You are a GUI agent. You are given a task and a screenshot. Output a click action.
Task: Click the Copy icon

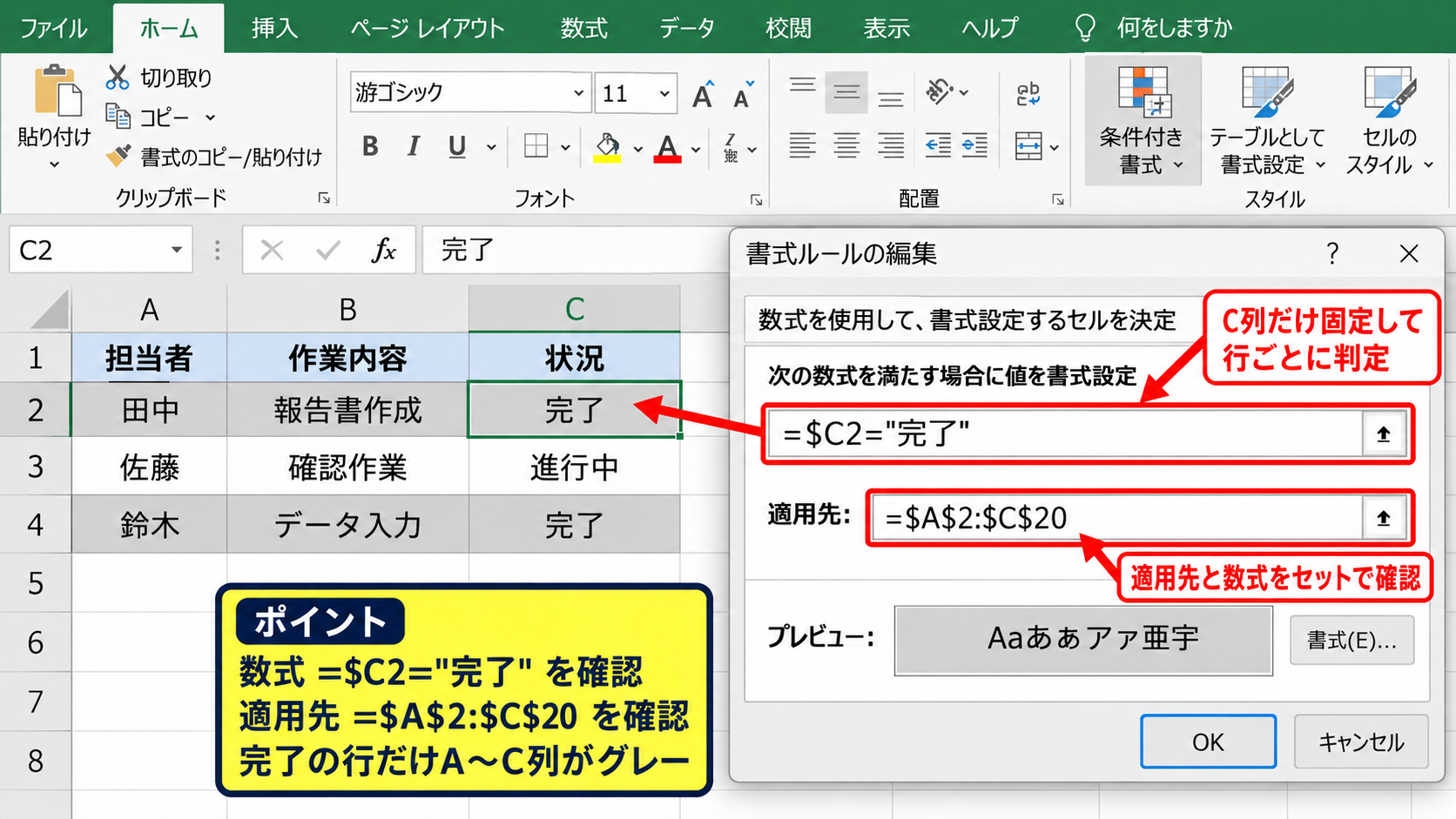coord(118,116)
